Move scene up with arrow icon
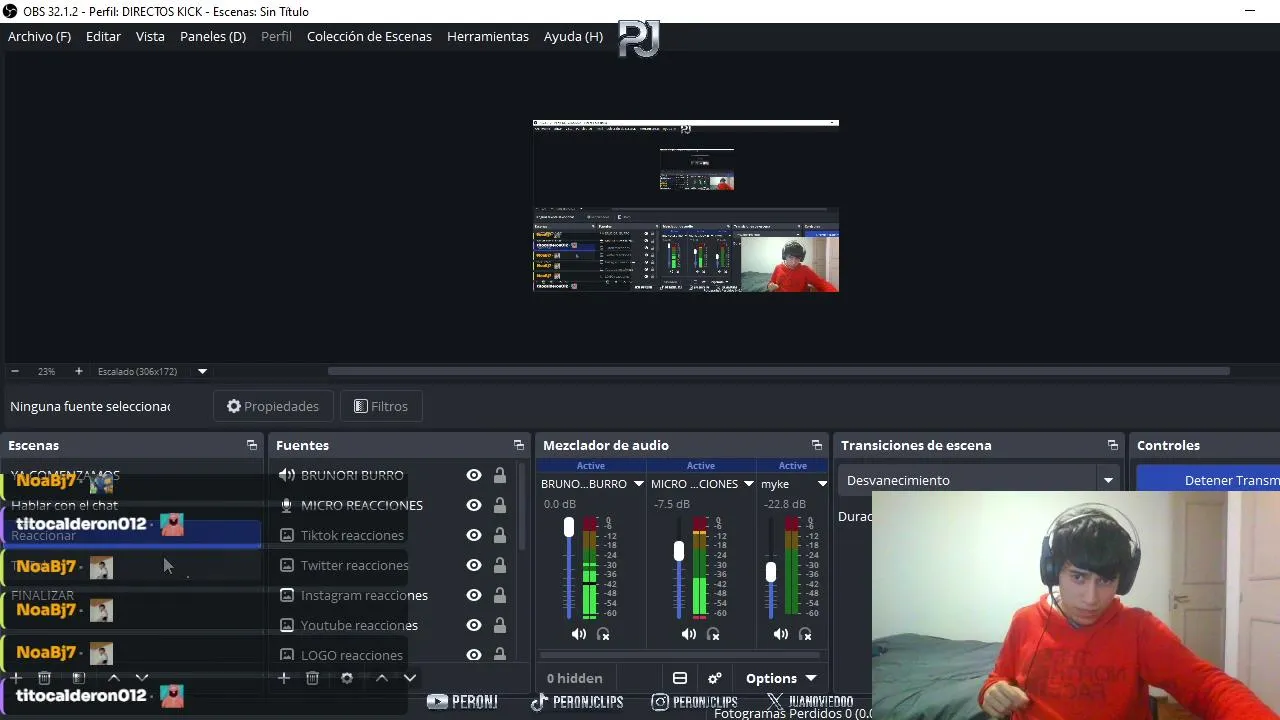1280x720 pixels. coord(114,678)
